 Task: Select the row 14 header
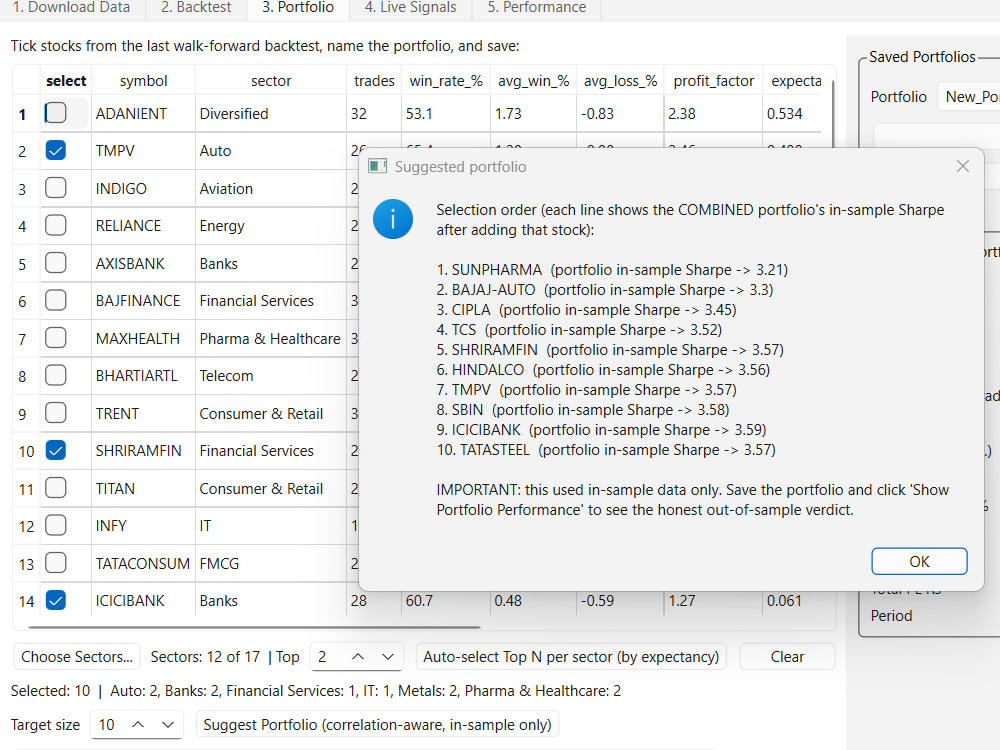[26, 600]
